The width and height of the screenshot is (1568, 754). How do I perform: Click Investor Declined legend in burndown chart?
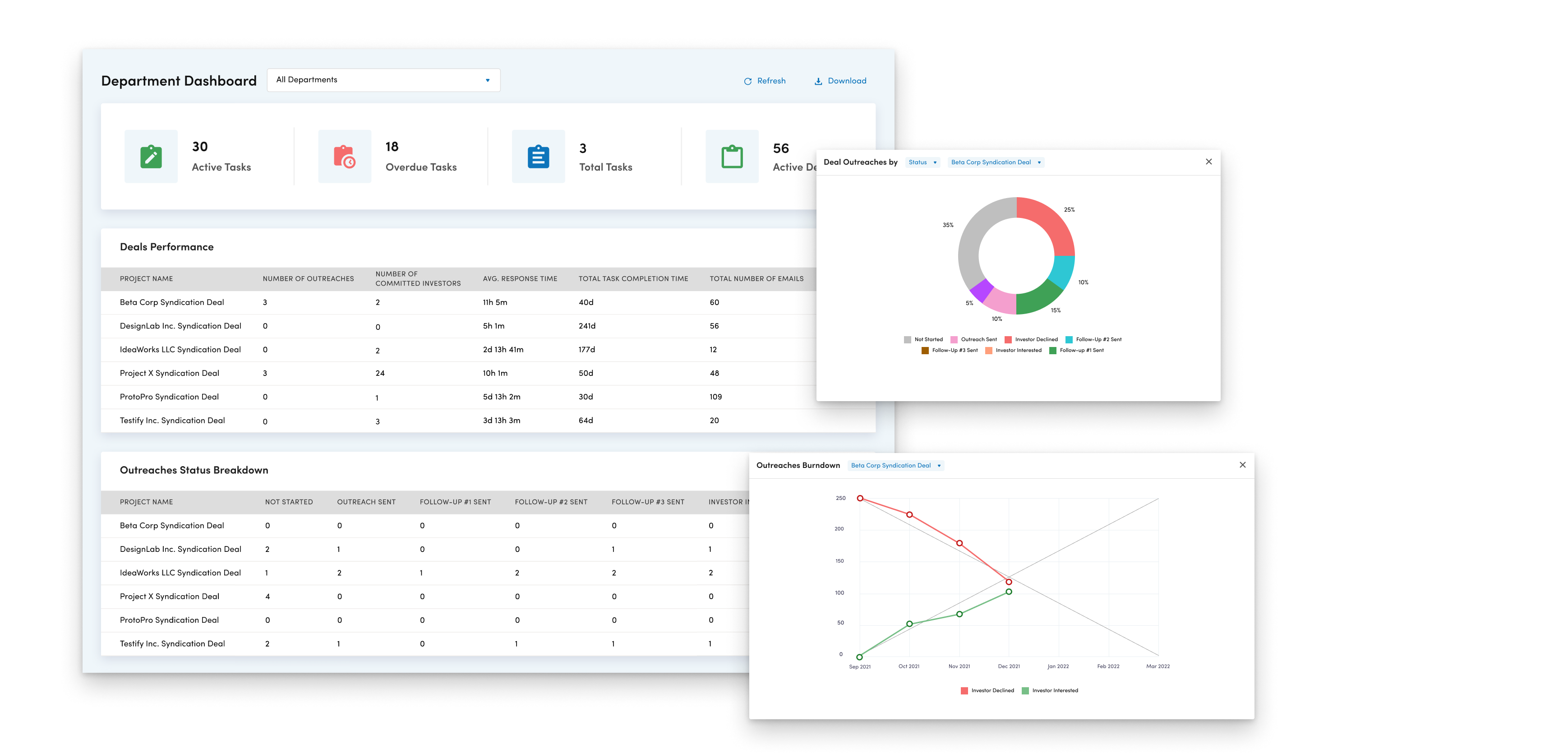[987, 691]
